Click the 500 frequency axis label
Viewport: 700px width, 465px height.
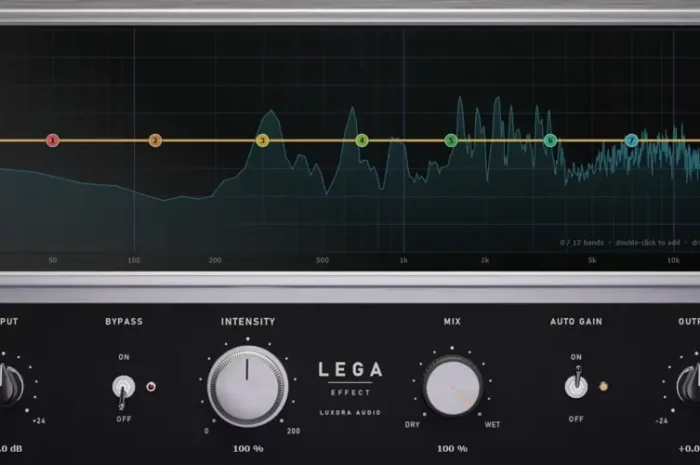pos(322,260)
